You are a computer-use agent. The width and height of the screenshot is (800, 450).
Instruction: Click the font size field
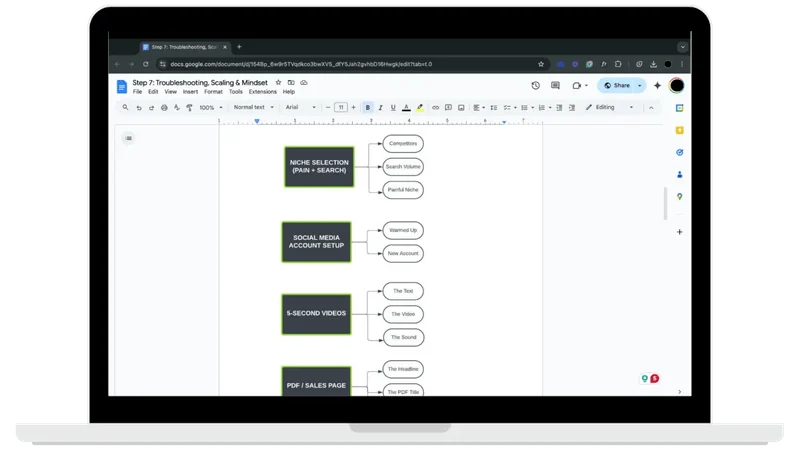click(x=341, y=108)
